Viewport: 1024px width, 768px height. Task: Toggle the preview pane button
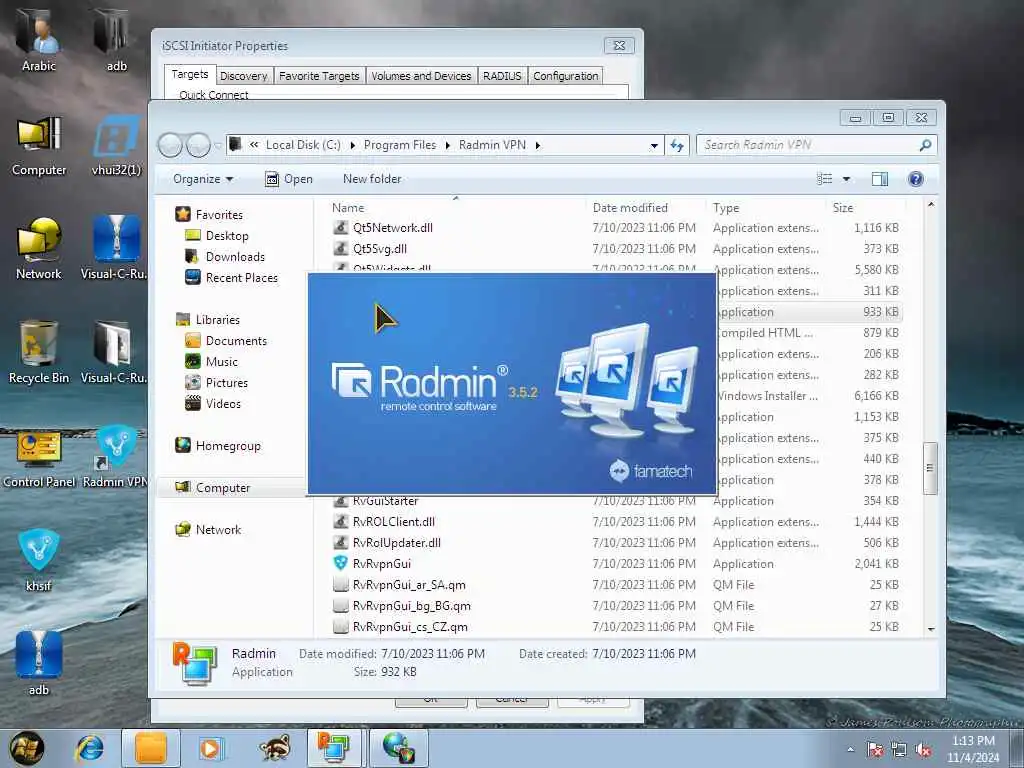tap(880, 179)
